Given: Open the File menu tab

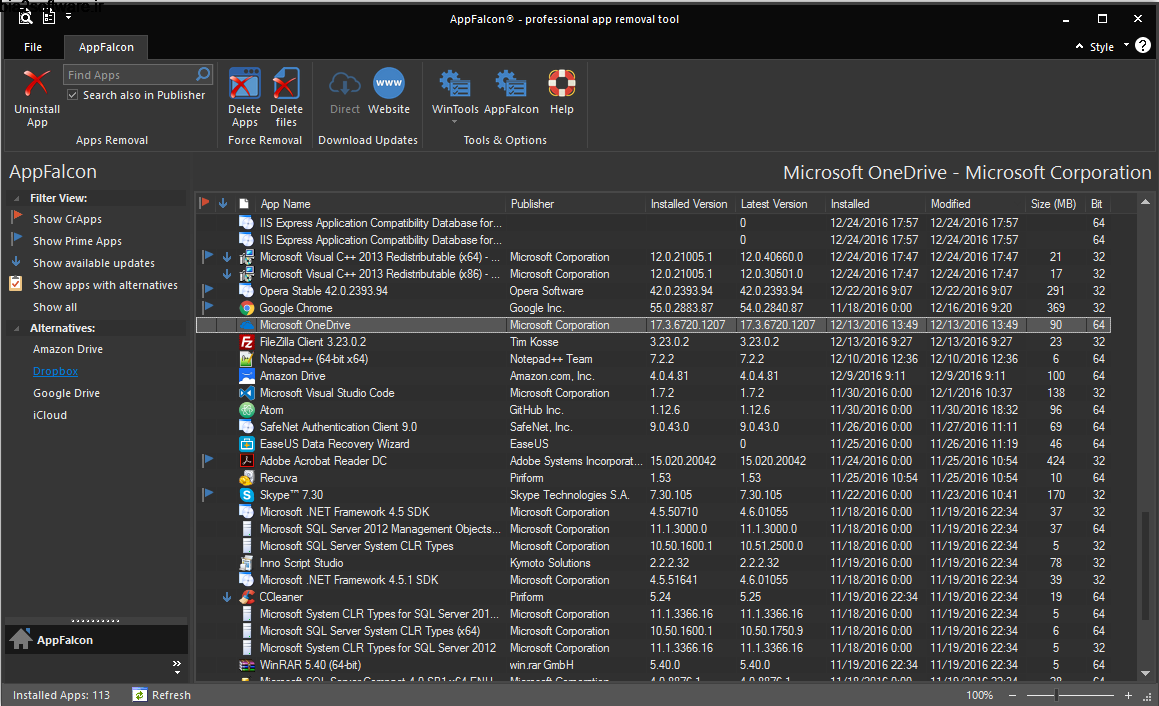Looking at the screenshot, I should 33,47.
